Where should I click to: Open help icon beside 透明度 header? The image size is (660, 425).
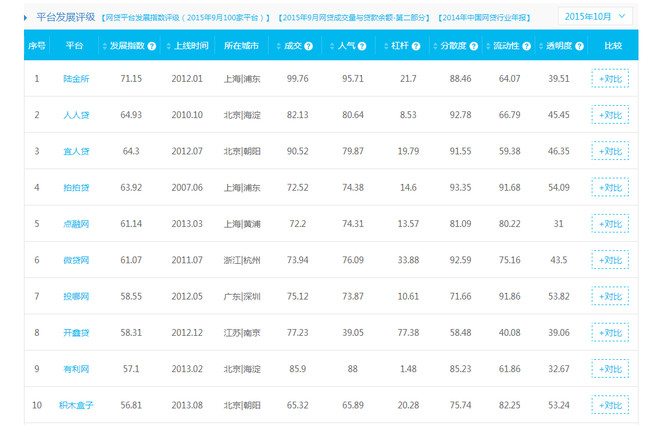579,46
